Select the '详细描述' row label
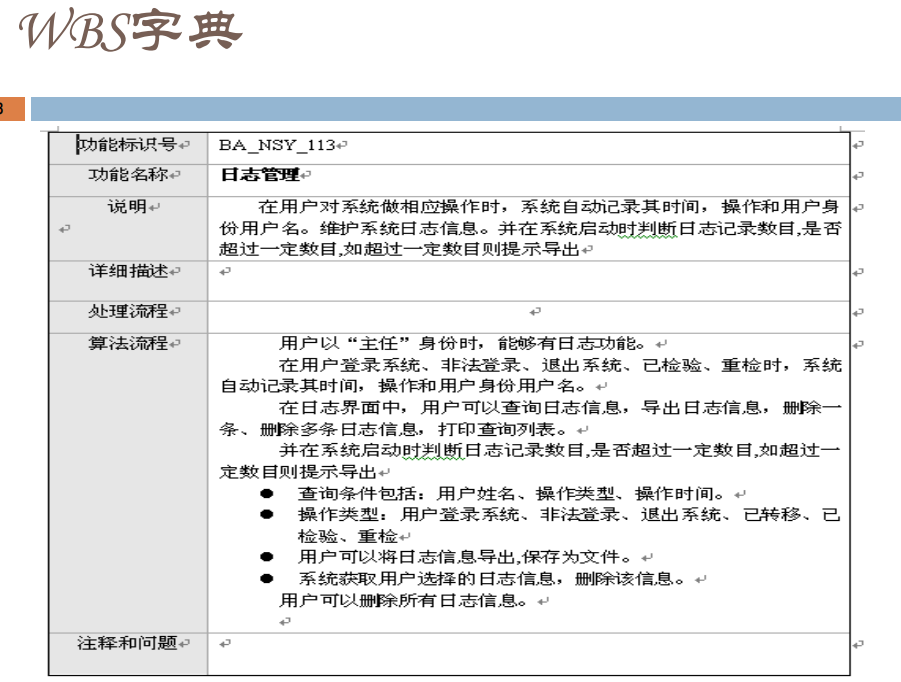Screen dimensions: 901x682 pos(128,271)
